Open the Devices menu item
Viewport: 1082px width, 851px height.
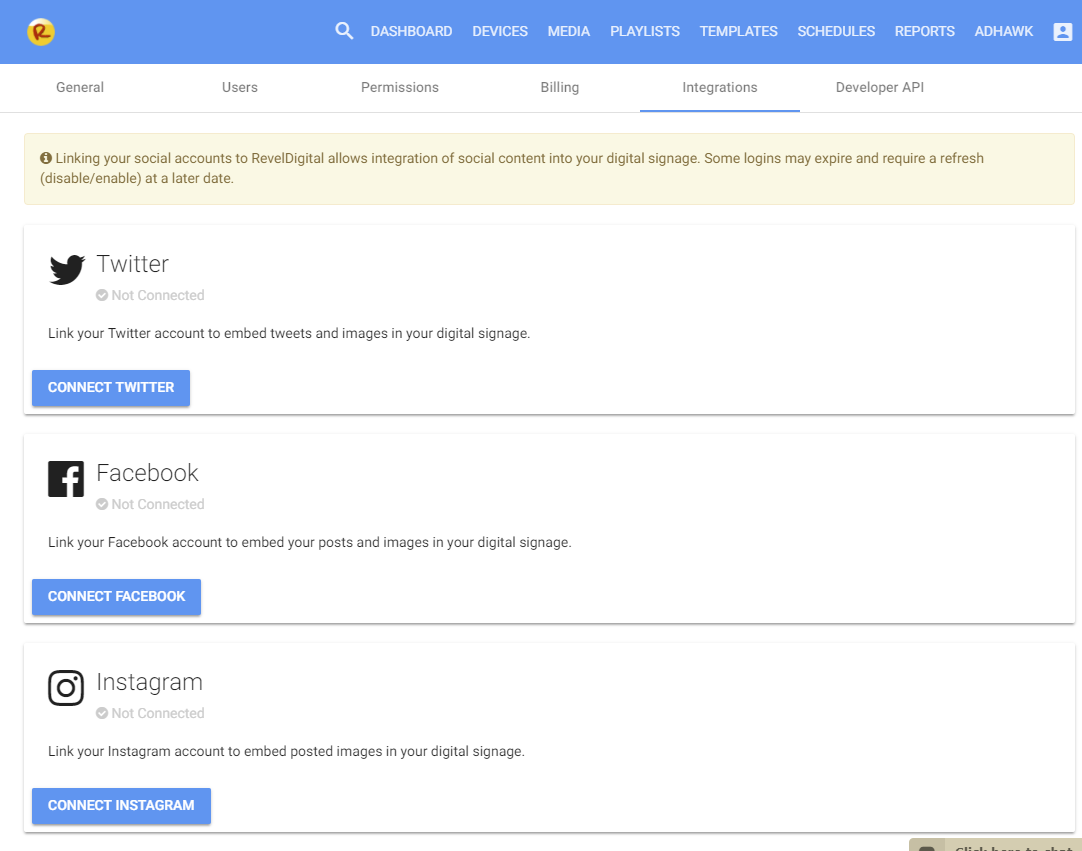click(x=500, y=32)
